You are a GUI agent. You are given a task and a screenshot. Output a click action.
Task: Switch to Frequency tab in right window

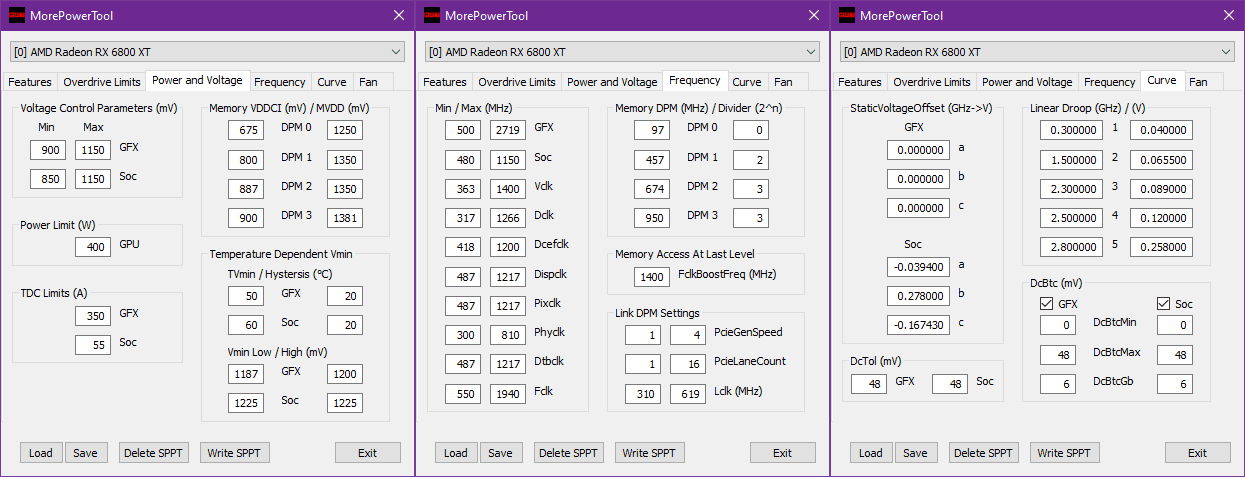1110,82
